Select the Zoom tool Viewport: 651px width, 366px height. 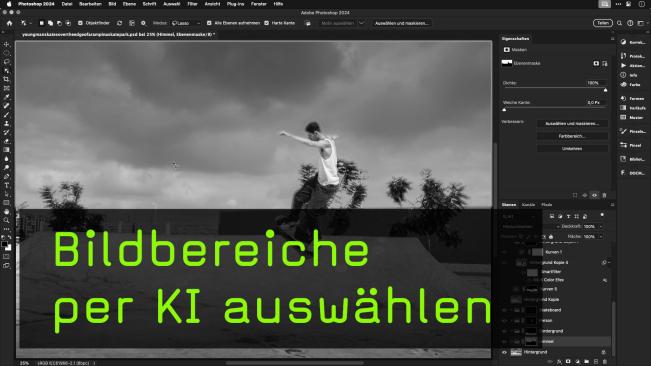pyautogui.click(x=7, y=220)
